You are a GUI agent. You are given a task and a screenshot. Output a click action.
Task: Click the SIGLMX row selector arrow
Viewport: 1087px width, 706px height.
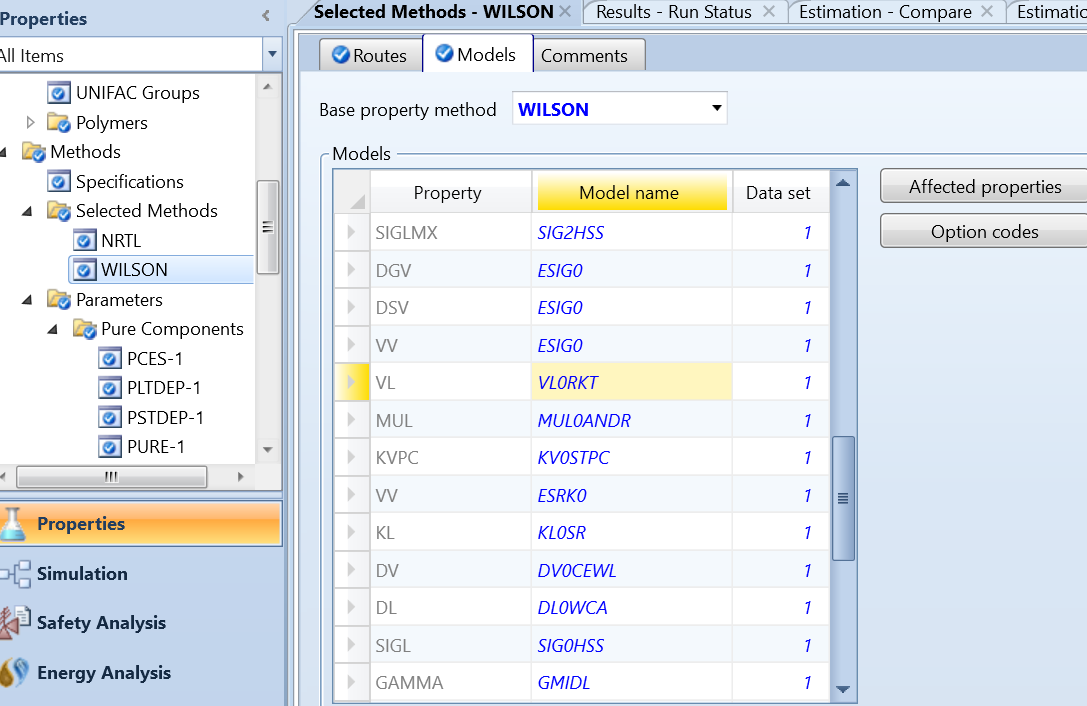click(x=351, y=232)
